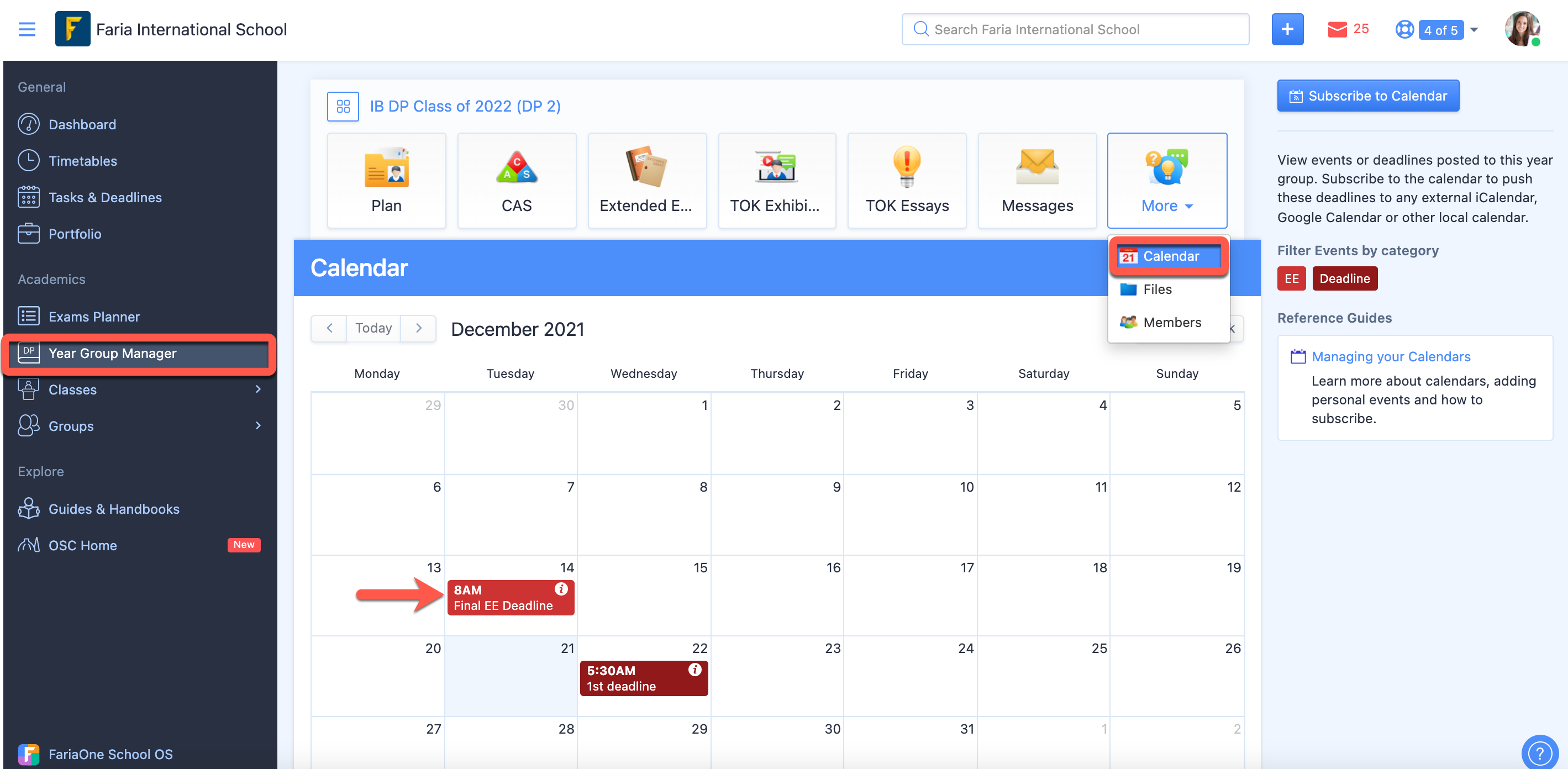Open the CAS tile
Screen dimensions: 1568x769
[x=516, y=180]
